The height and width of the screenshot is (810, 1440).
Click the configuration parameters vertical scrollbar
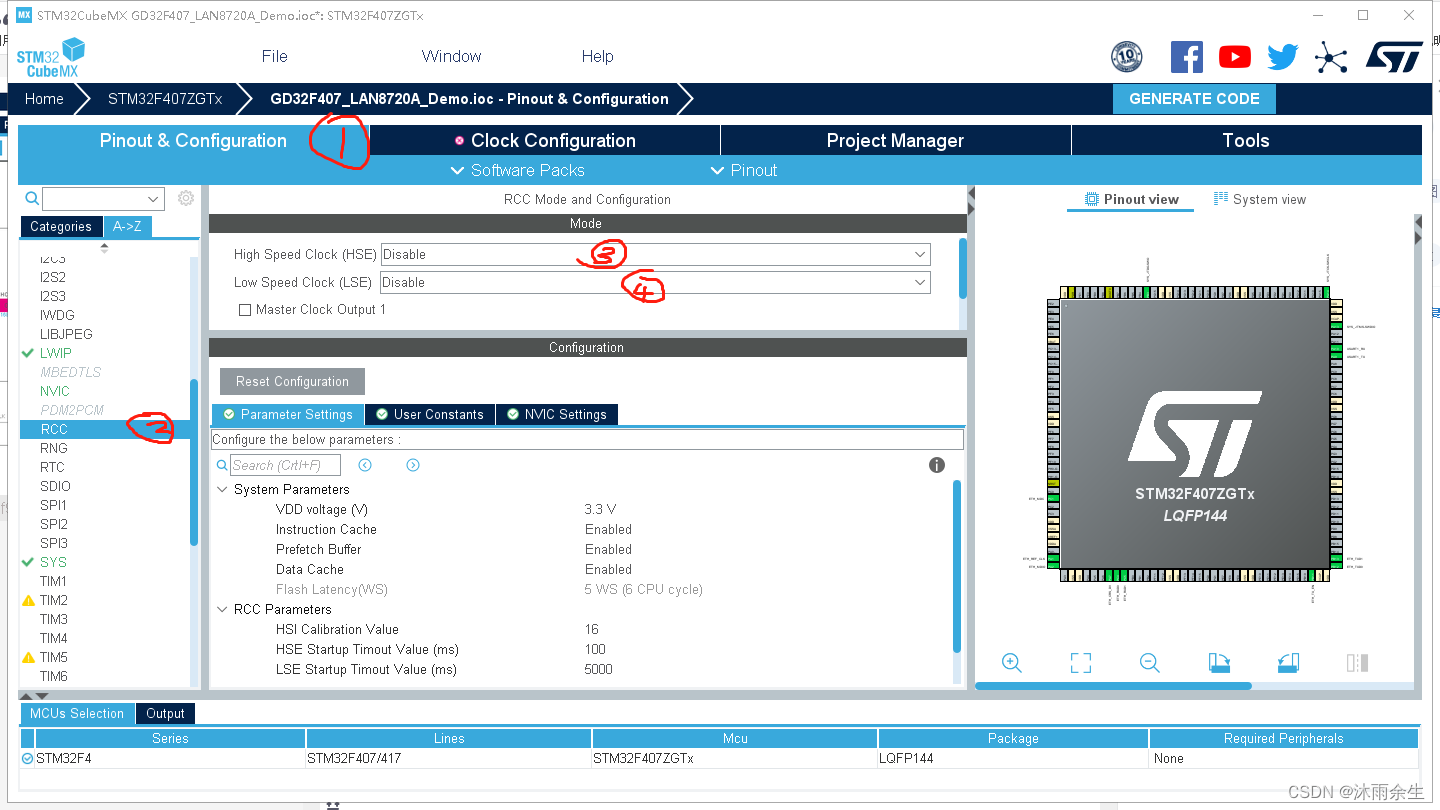(x=957, y=565)
